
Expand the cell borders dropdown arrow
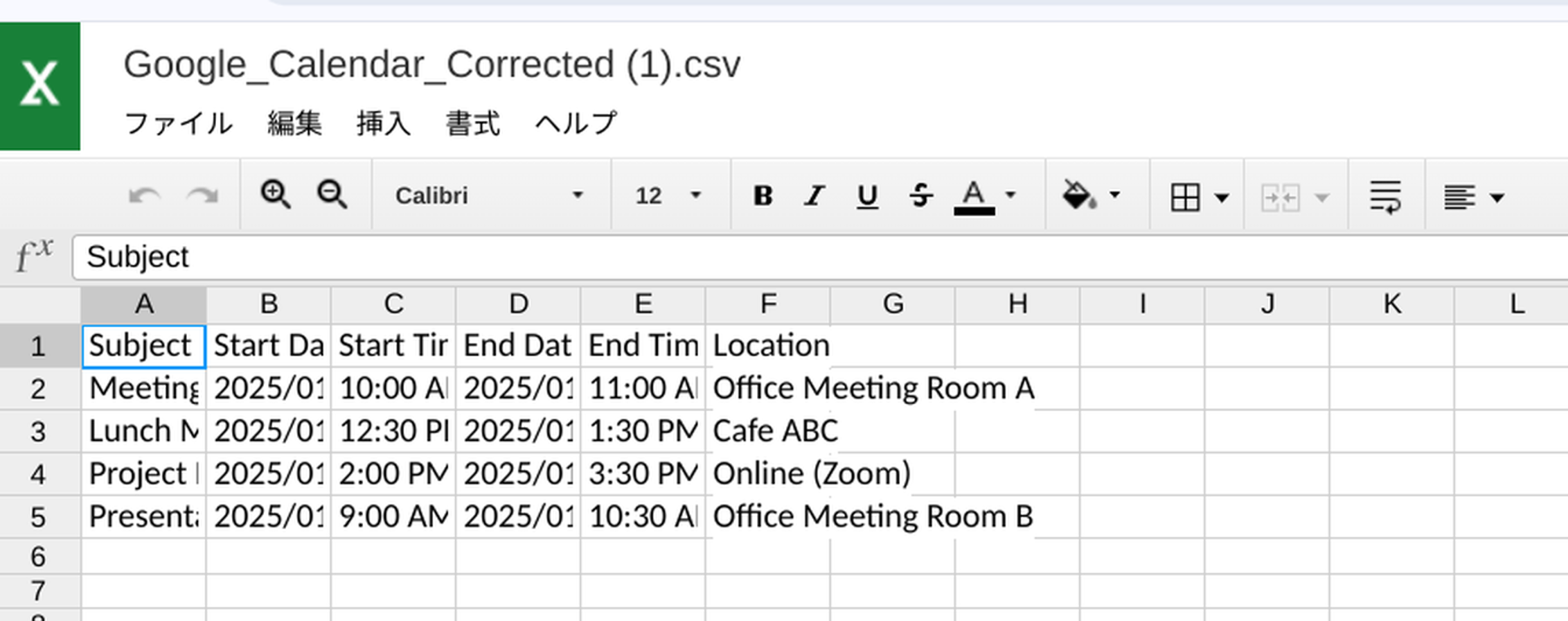tap(1222, 198)
